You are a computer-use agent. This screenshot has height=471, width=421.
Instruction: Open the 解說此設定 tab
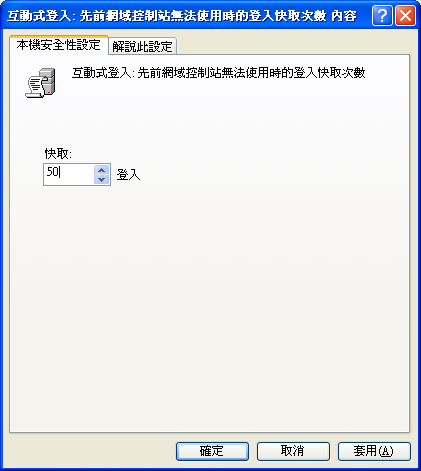(142, 46)
